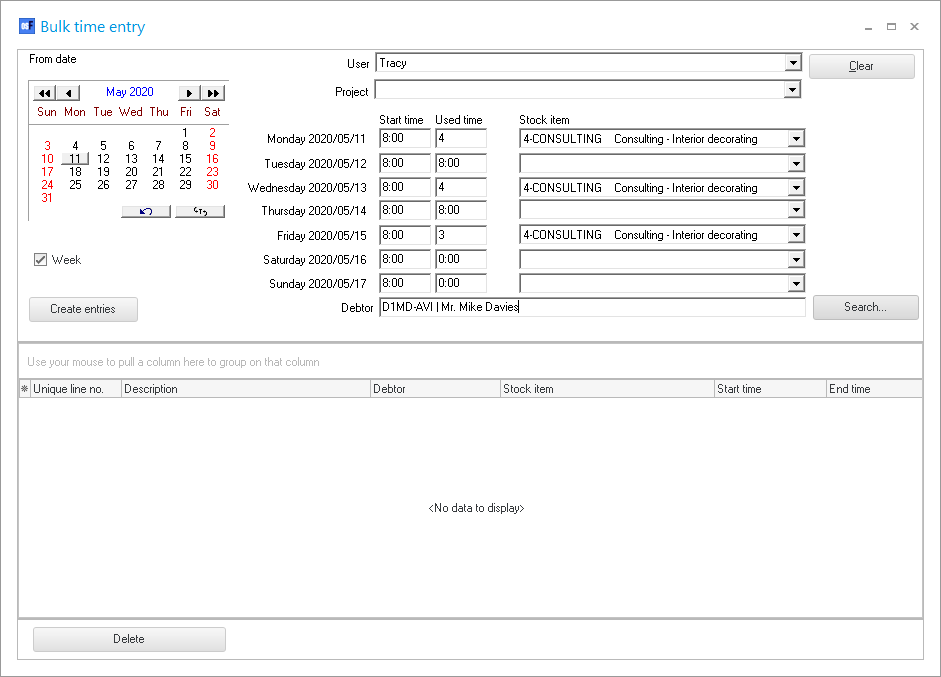941x677 pixels.
Task: Open the User dropdown list
Action: click(x=793, y=63)
